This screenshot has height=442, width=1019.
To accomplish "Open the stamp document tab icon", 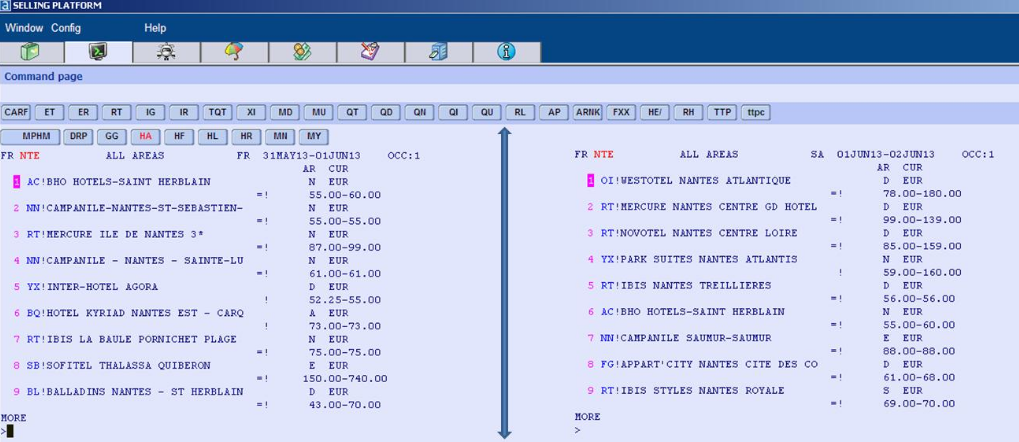I will tap(370, 52).
